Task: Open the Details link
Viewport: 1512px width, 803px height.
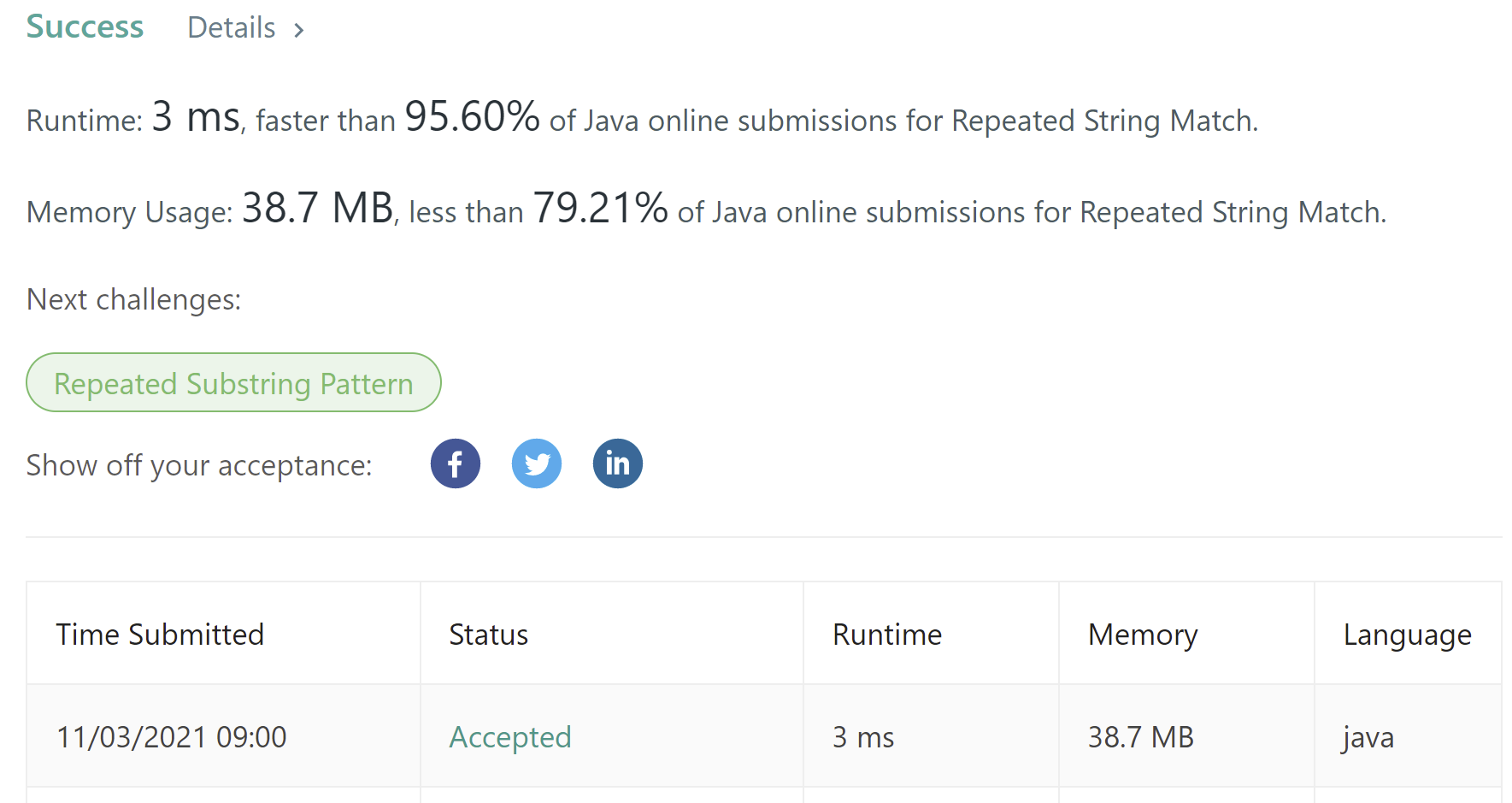Action: pyautogui.click(x=232, y=28)
